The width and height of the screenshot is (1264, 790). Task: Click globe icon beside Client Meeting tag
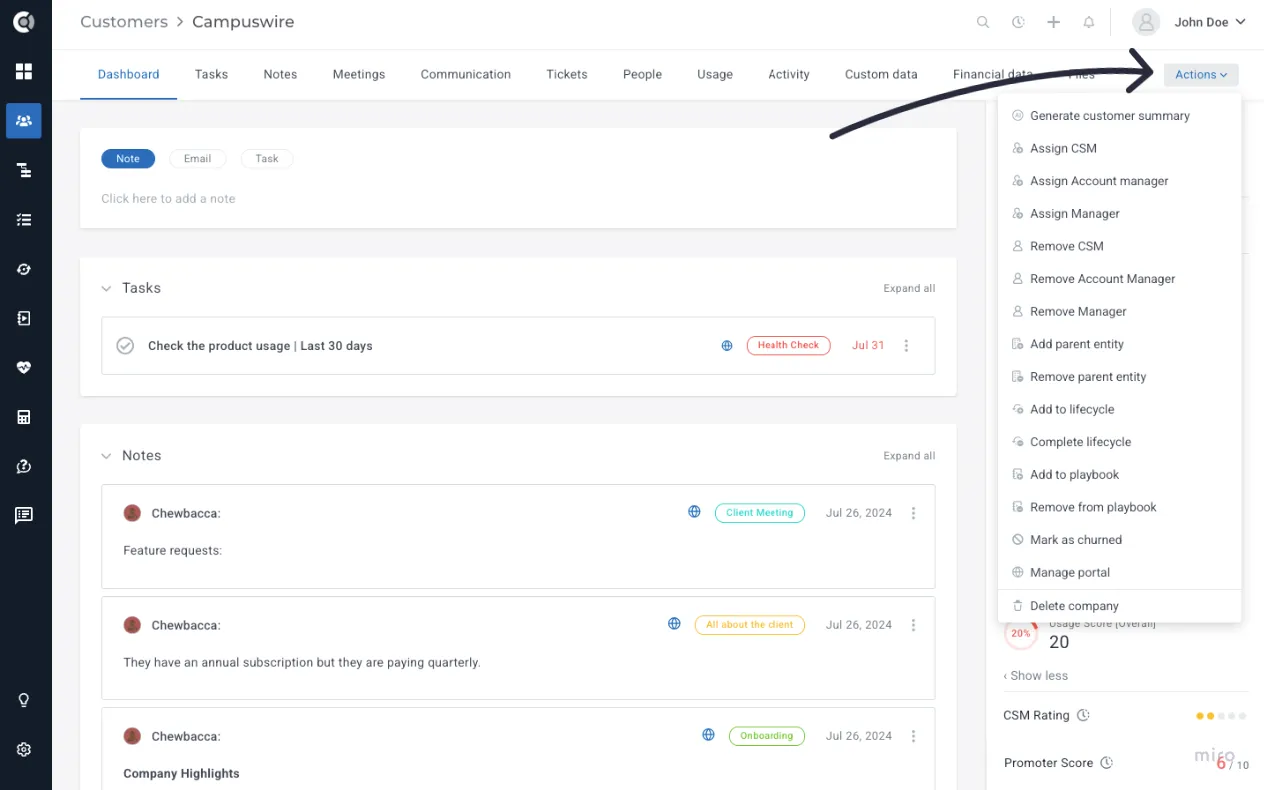pyautogui.click(x=694, y=512)
